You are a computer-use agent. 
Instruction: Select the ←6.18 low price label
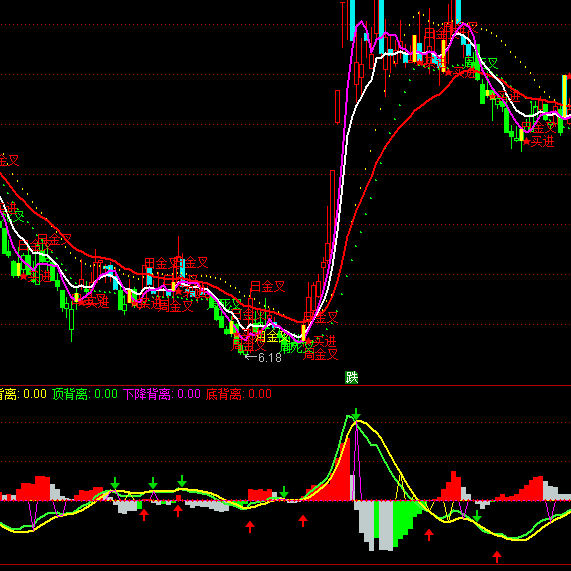(x=263, y=358)
